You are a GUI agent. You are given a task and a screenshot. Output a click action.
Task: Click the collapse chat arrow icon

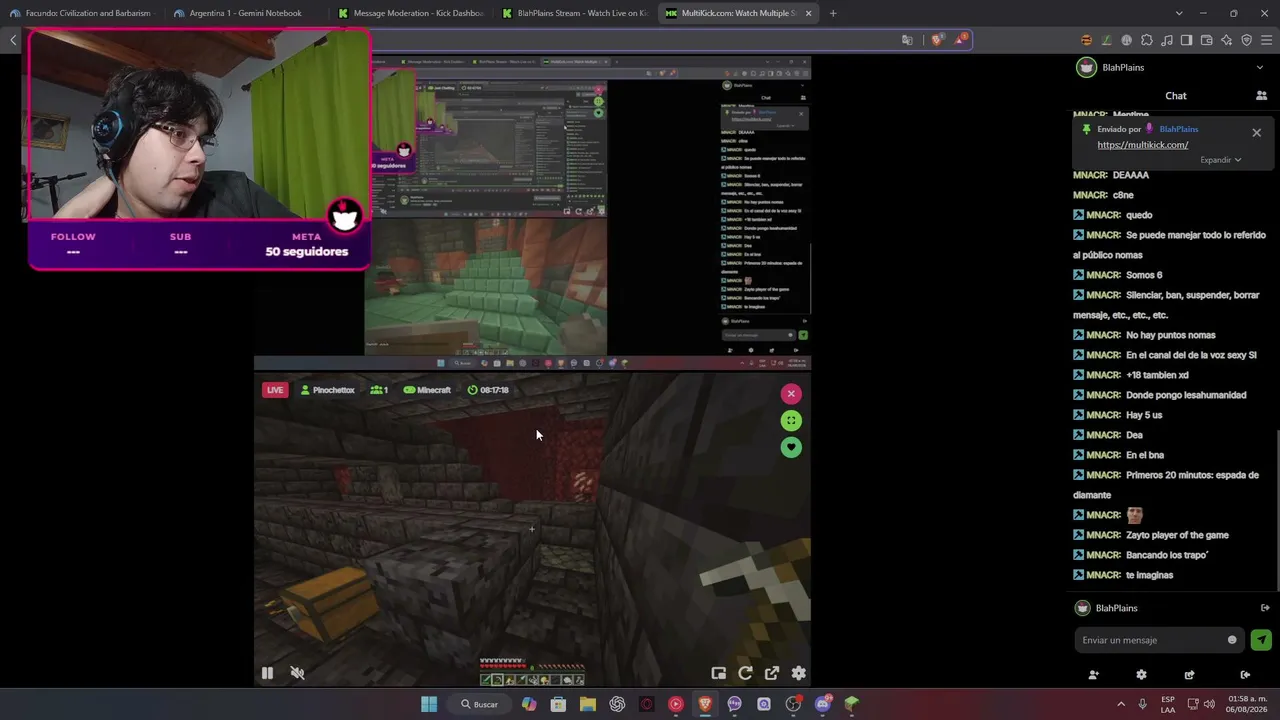point(1245,675)
